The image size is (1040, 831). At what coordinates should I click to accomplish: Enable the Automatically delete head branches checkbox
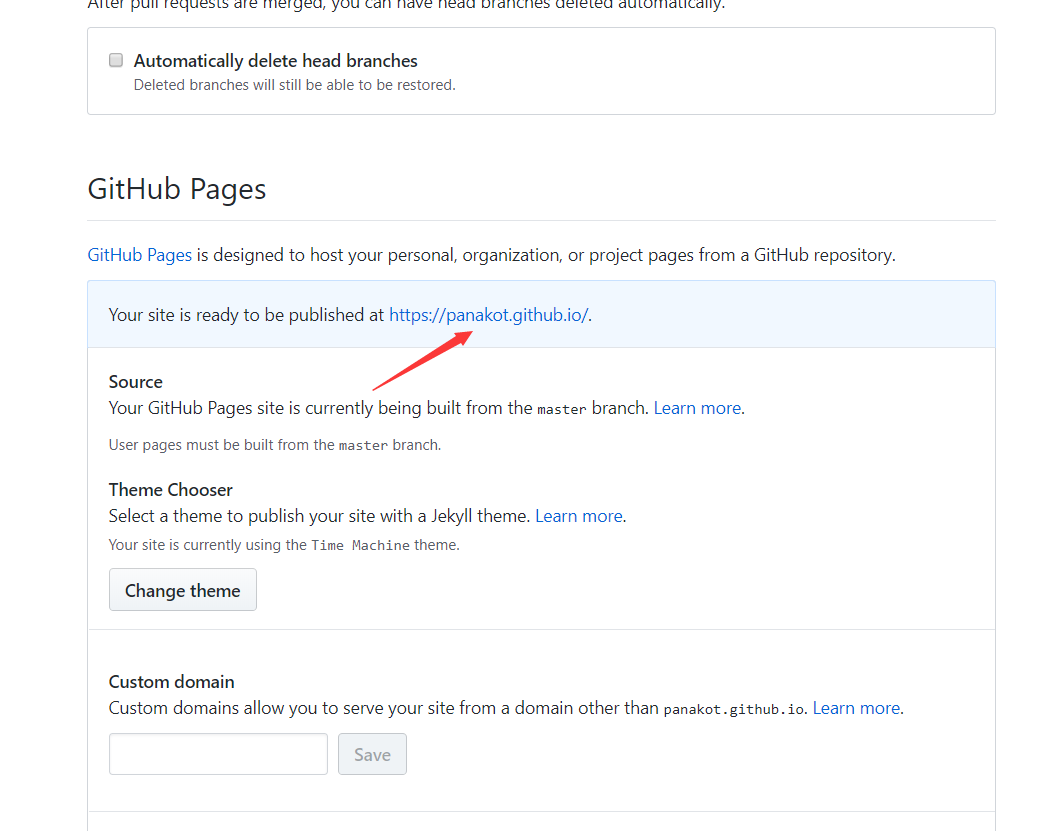coord(116,60)
